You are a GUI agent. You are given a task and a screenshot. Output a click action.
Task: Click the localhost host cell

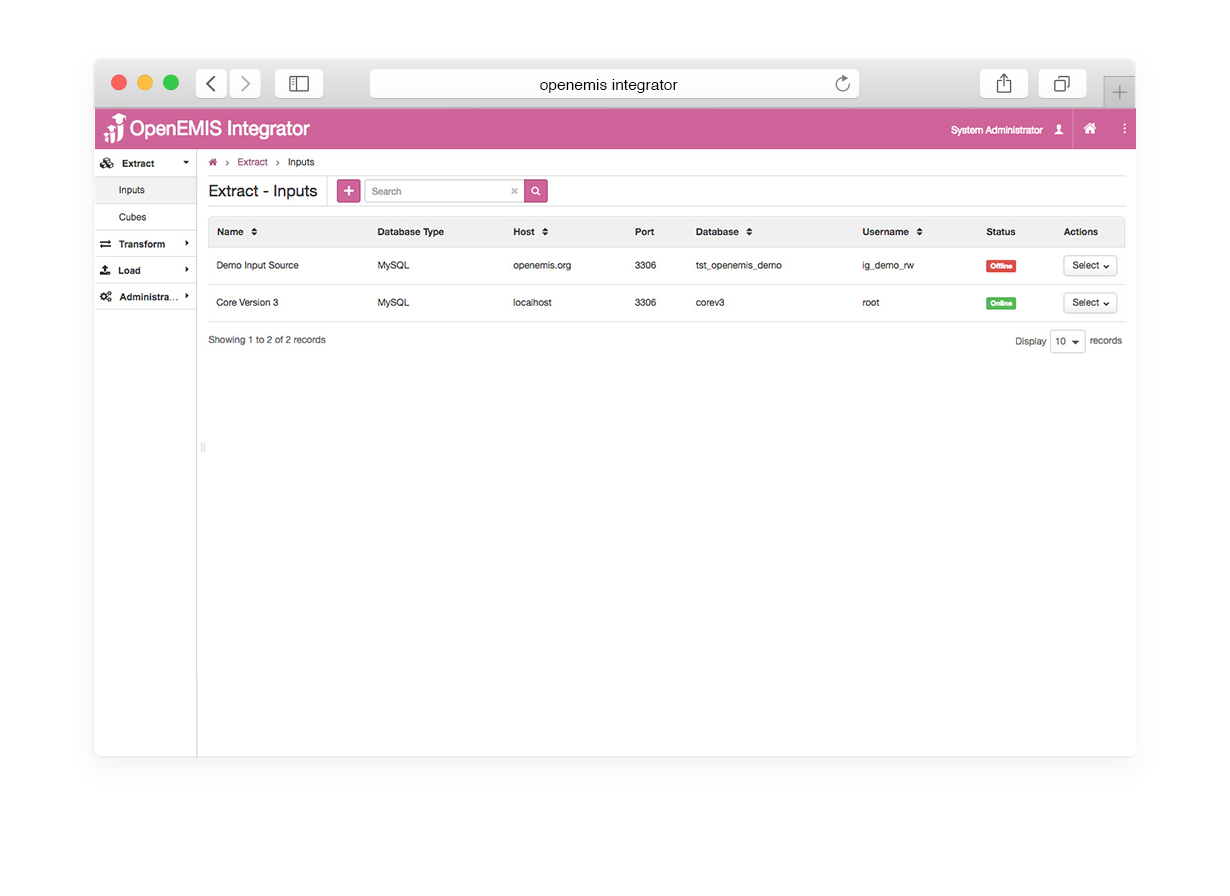532,303
